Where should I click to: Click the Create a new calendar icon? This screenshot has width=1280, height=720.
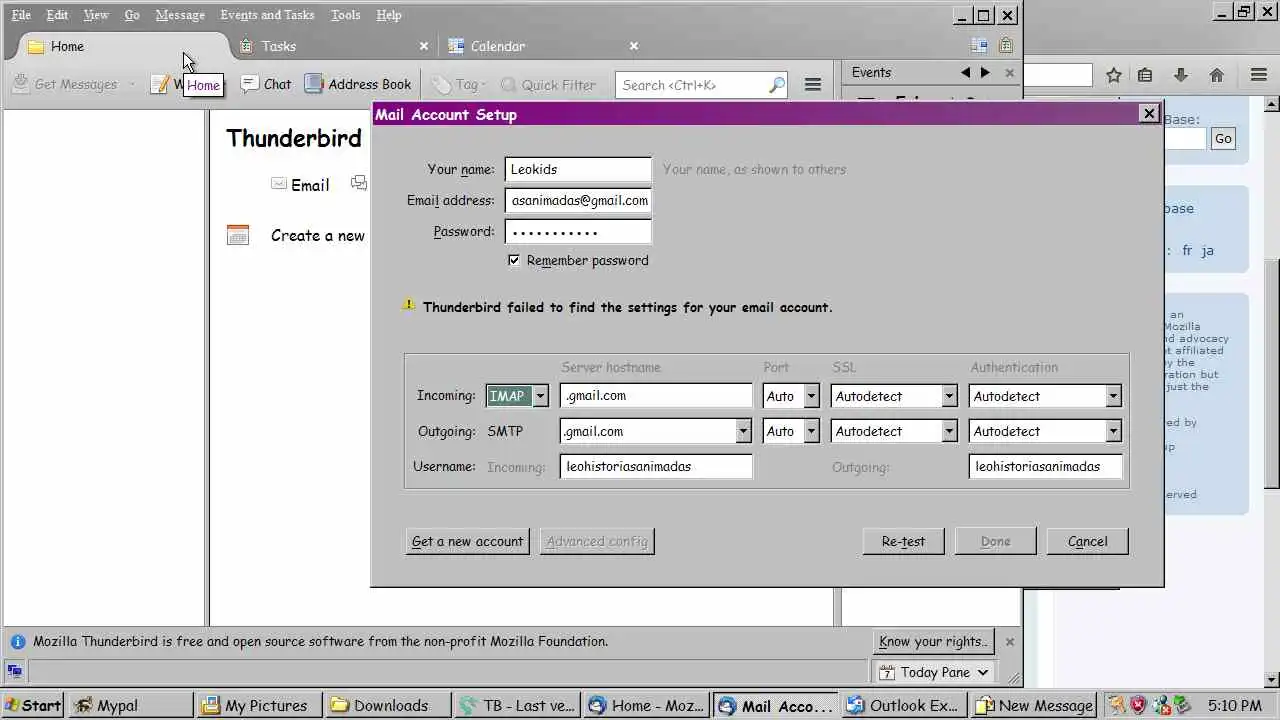point(238,235)
